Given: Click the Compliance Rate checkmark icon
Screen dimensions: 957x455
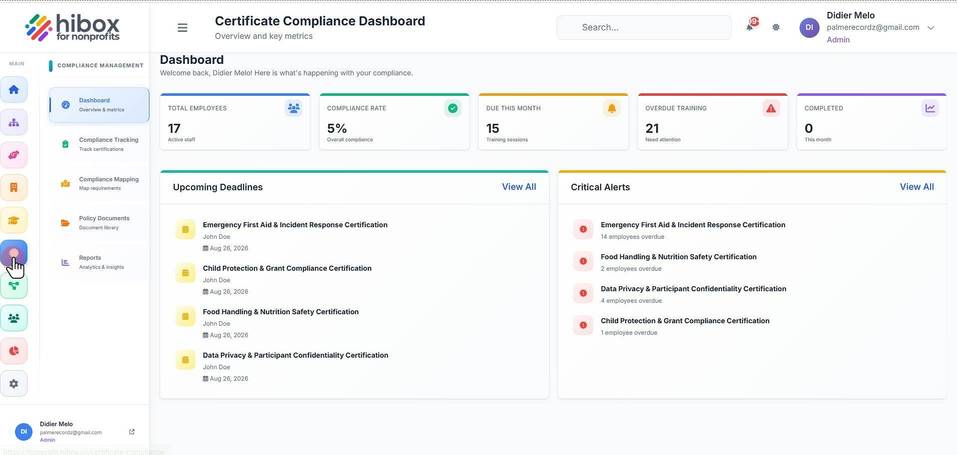Looking at the screenshot, I should pos(452,108).
